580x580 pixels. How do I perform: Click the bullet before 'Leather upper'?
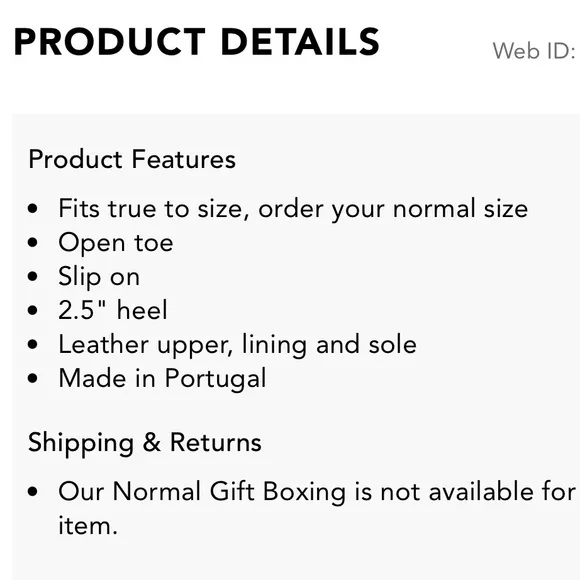[x=33, y=344]
